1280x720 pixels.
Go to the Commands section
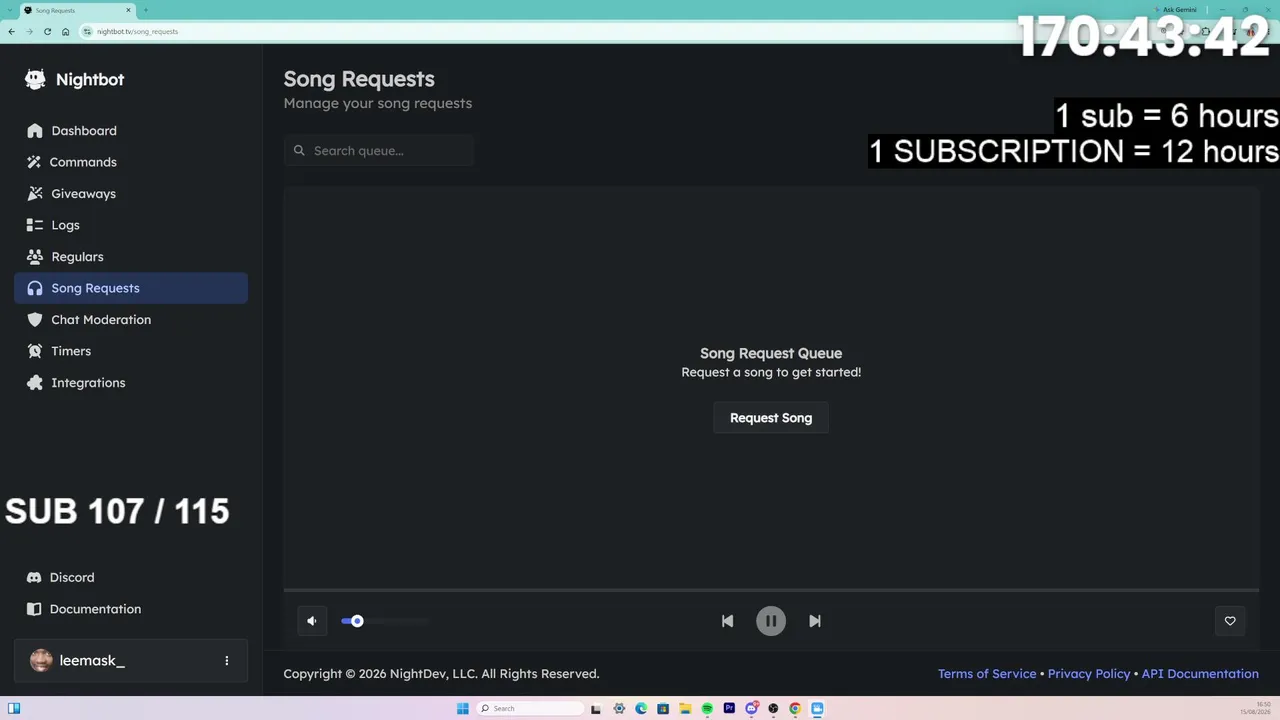pos(131,162)
